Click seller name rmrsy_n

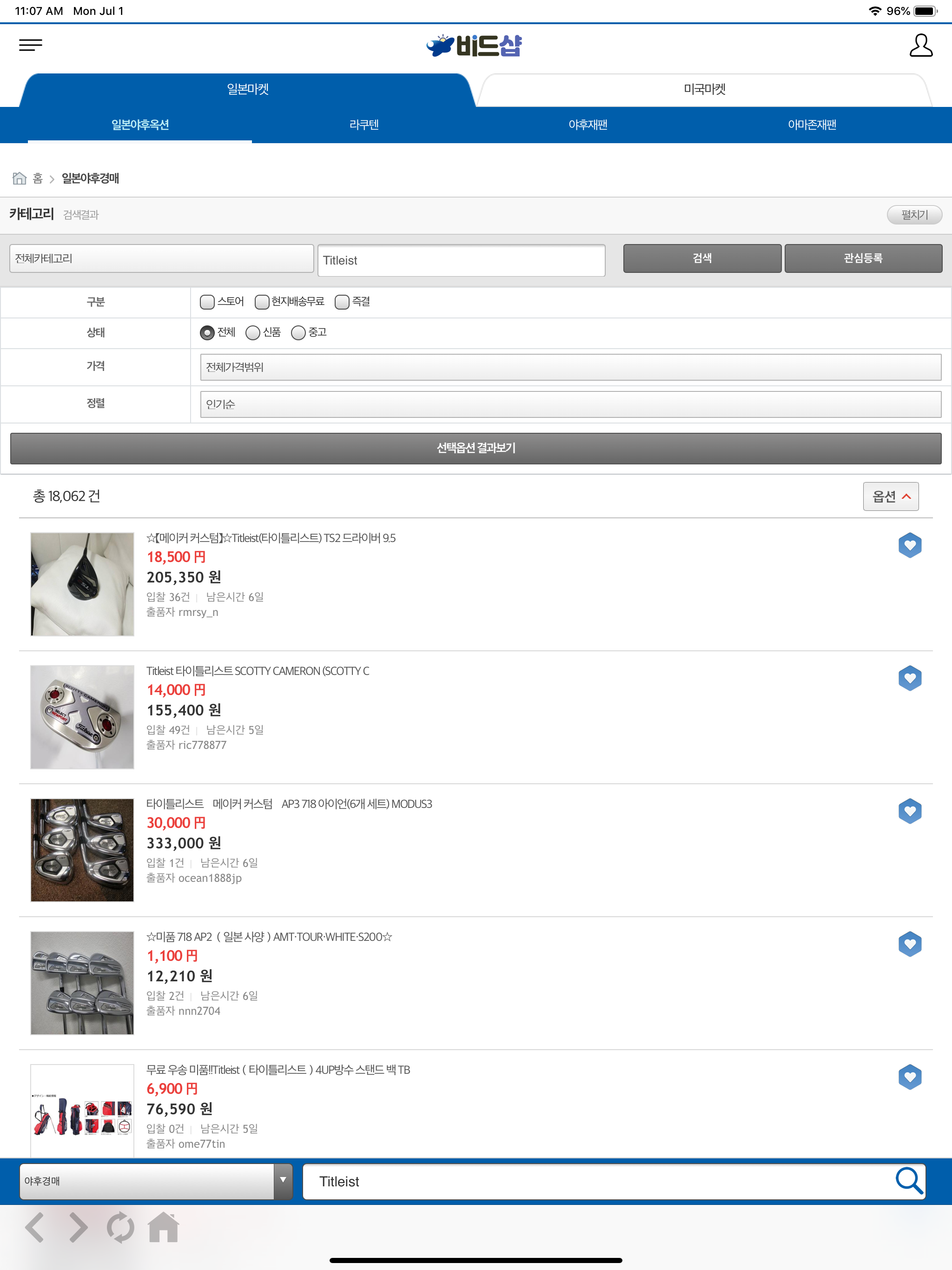pos(198,613)
